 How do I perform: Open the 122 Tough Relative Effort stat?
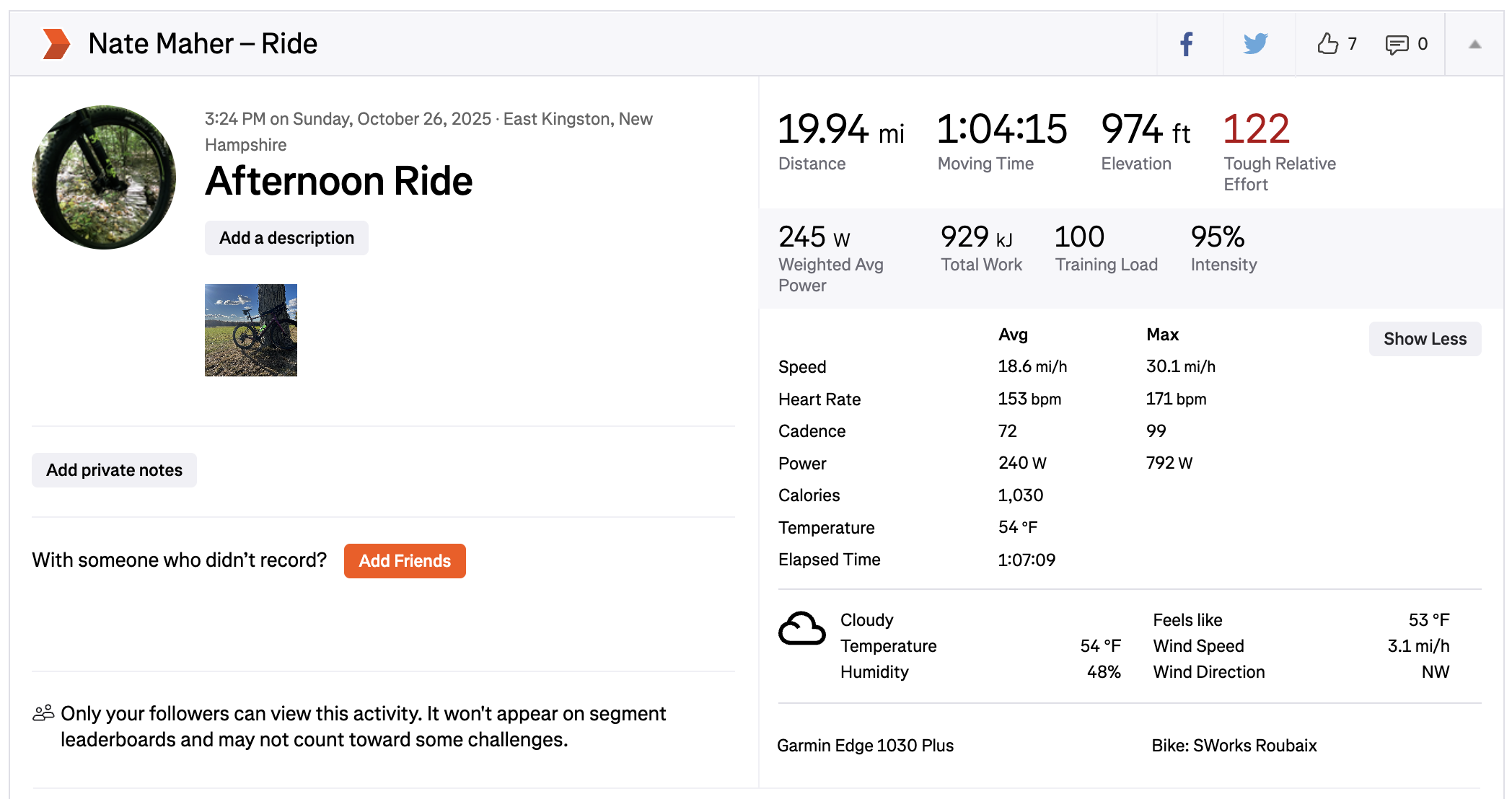click(x=1257, y=130)
